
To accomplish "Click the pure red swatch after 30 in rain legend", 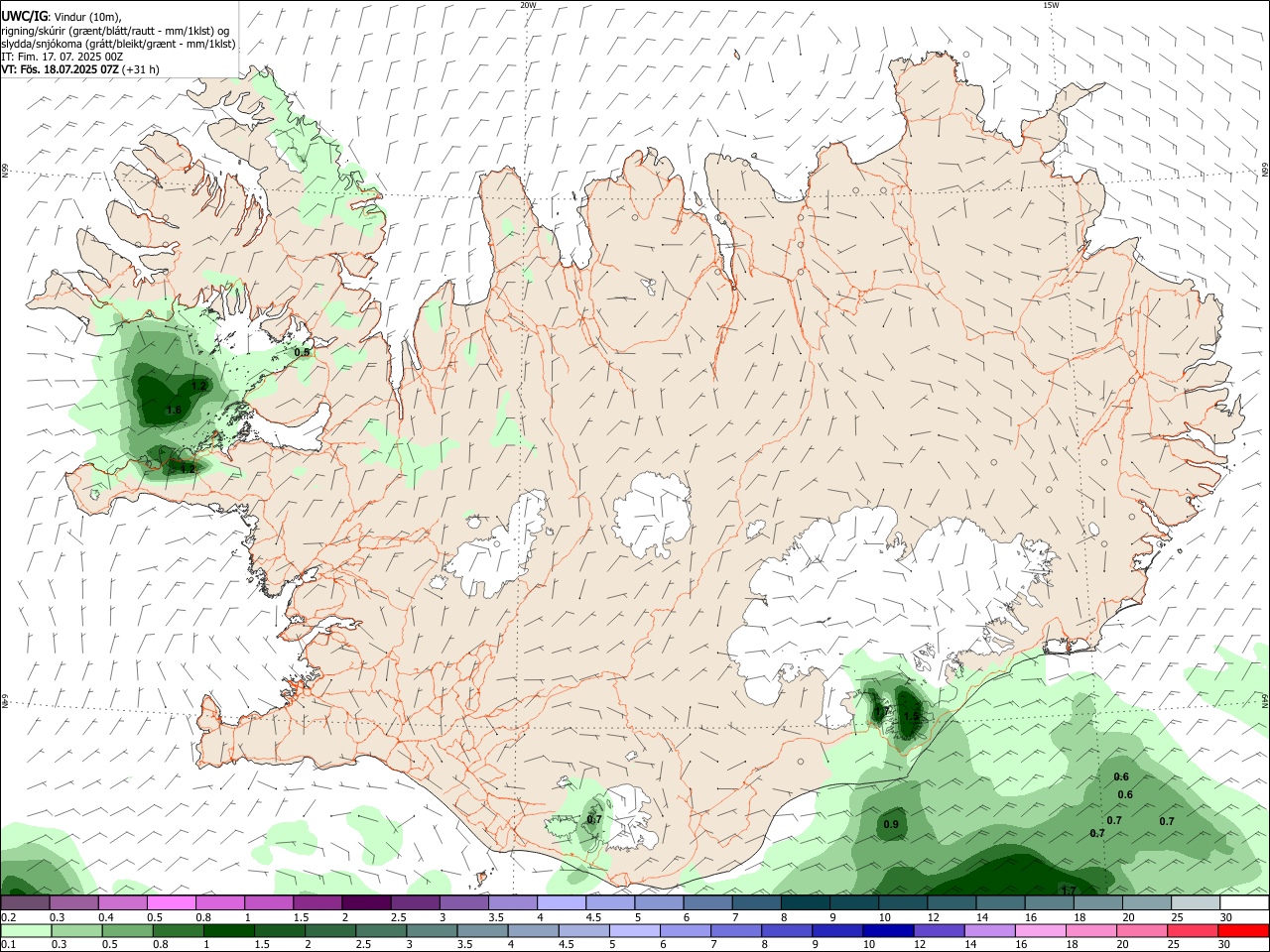I will (1243, 932).
